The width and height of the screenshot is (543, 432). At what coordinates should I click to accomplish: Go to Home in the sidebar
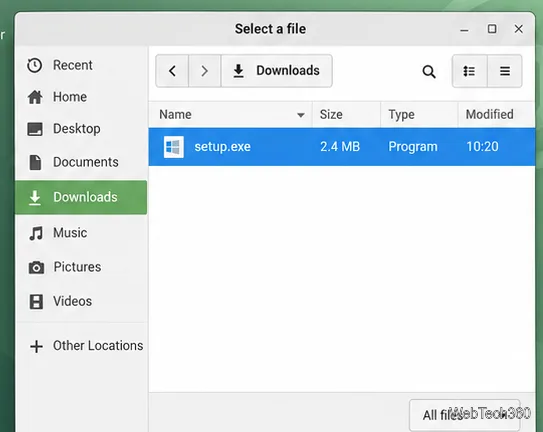pyautogui.click(x=81, y=97)
